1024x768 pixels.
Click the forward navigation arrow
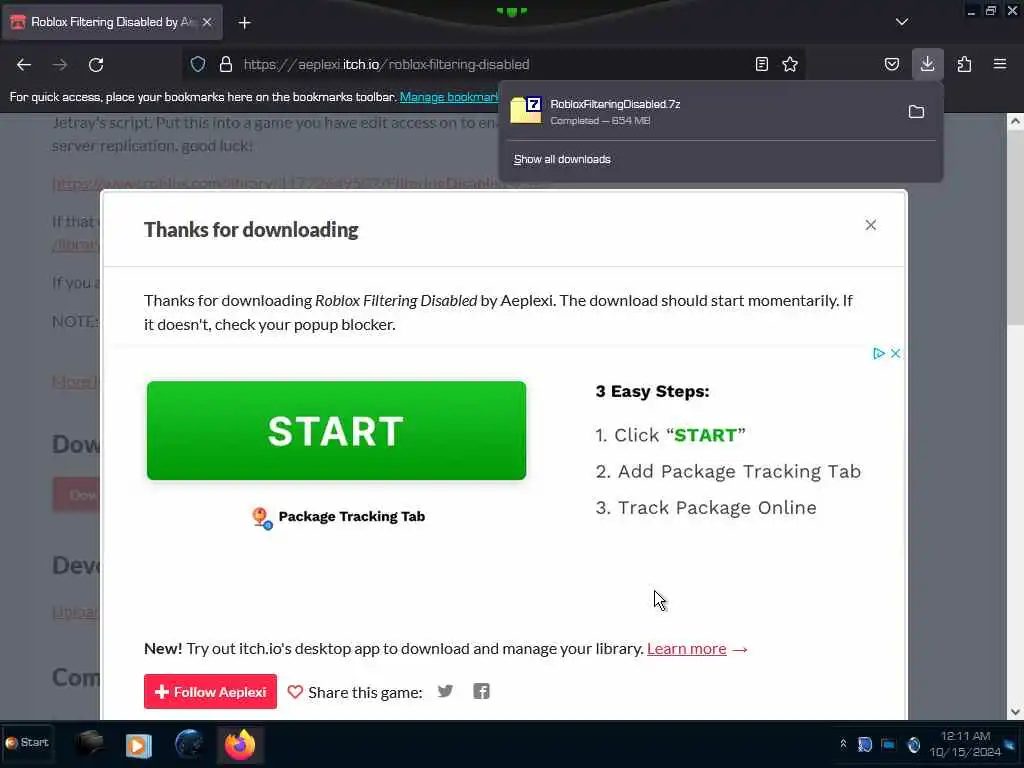[x=60, y=65]
